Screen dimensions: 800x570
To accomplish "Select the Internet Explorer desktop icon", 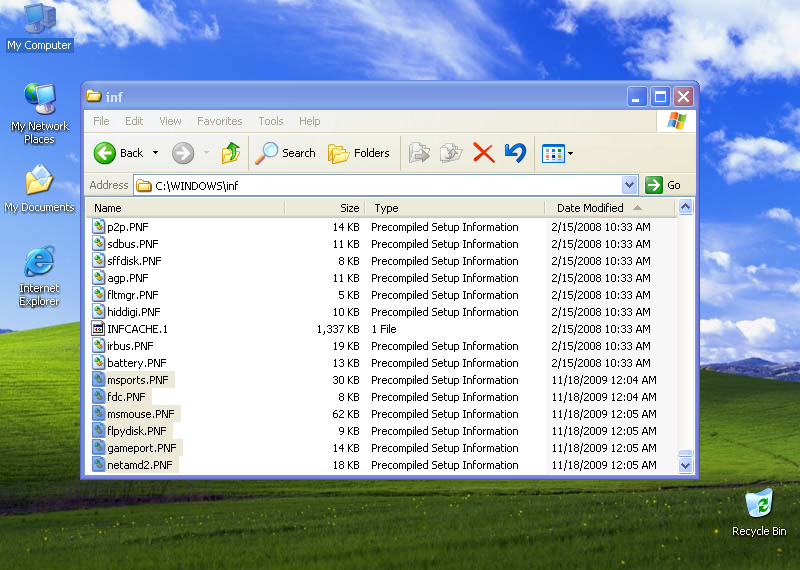I will coord(39,277).
